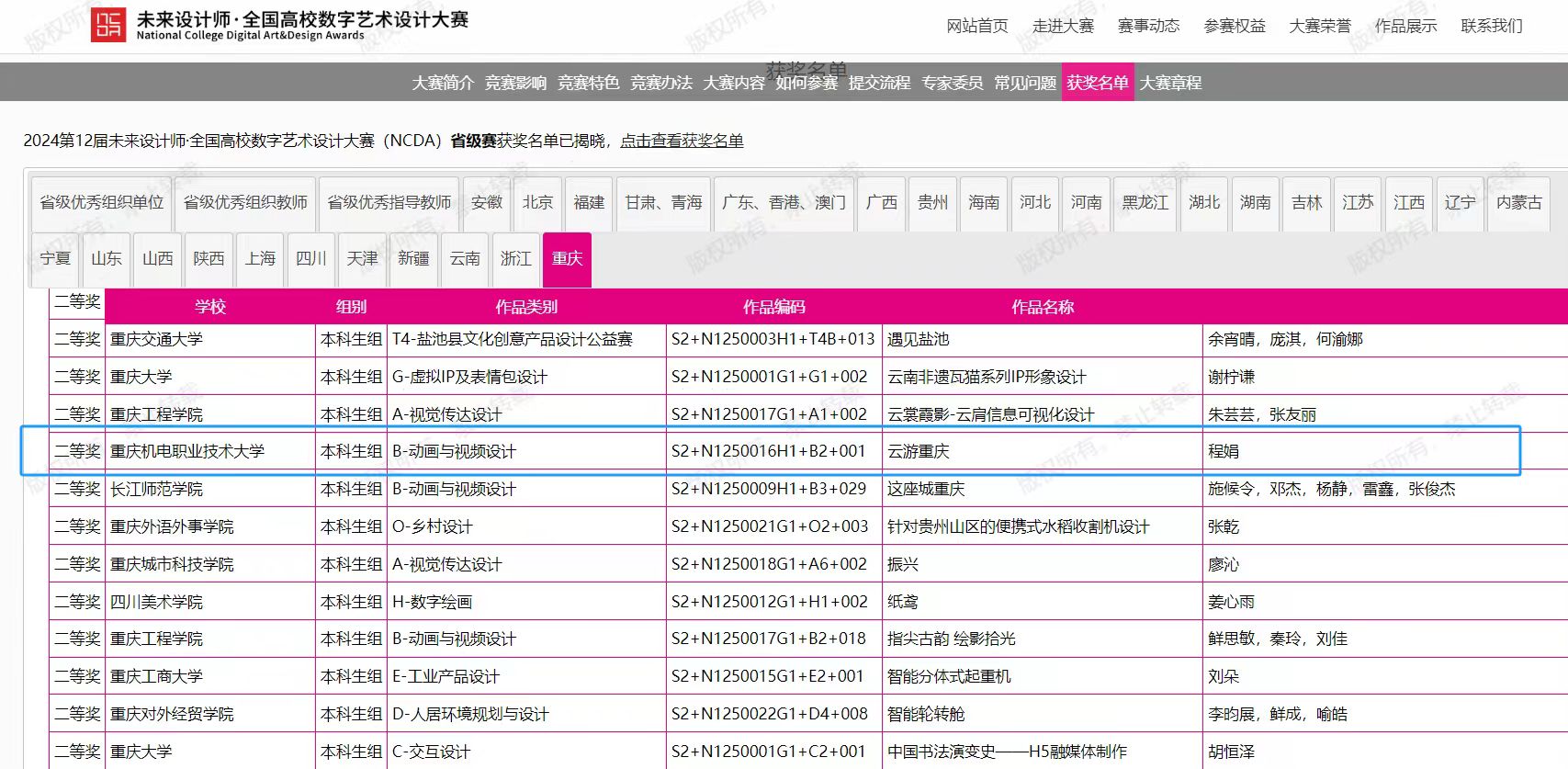Select the 山西 province tab
Screen dimensions: 1568x769
click(x=157, y=259)
